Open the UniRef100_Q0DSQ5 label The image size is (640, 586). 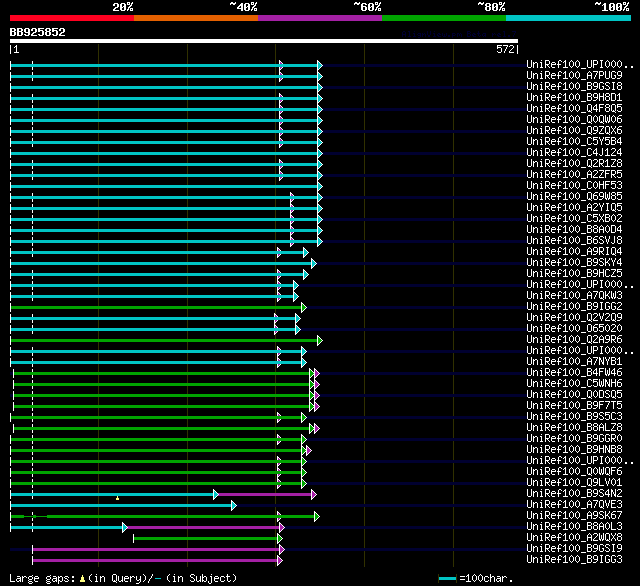tap(574, 395)
